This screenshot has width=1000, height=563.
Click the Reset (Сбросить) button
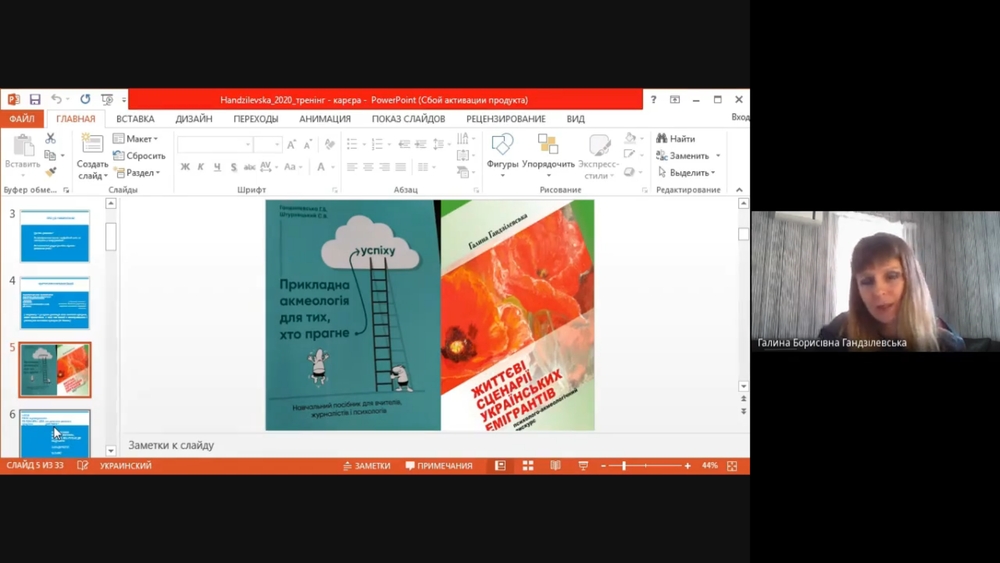(x=140, y=156)
